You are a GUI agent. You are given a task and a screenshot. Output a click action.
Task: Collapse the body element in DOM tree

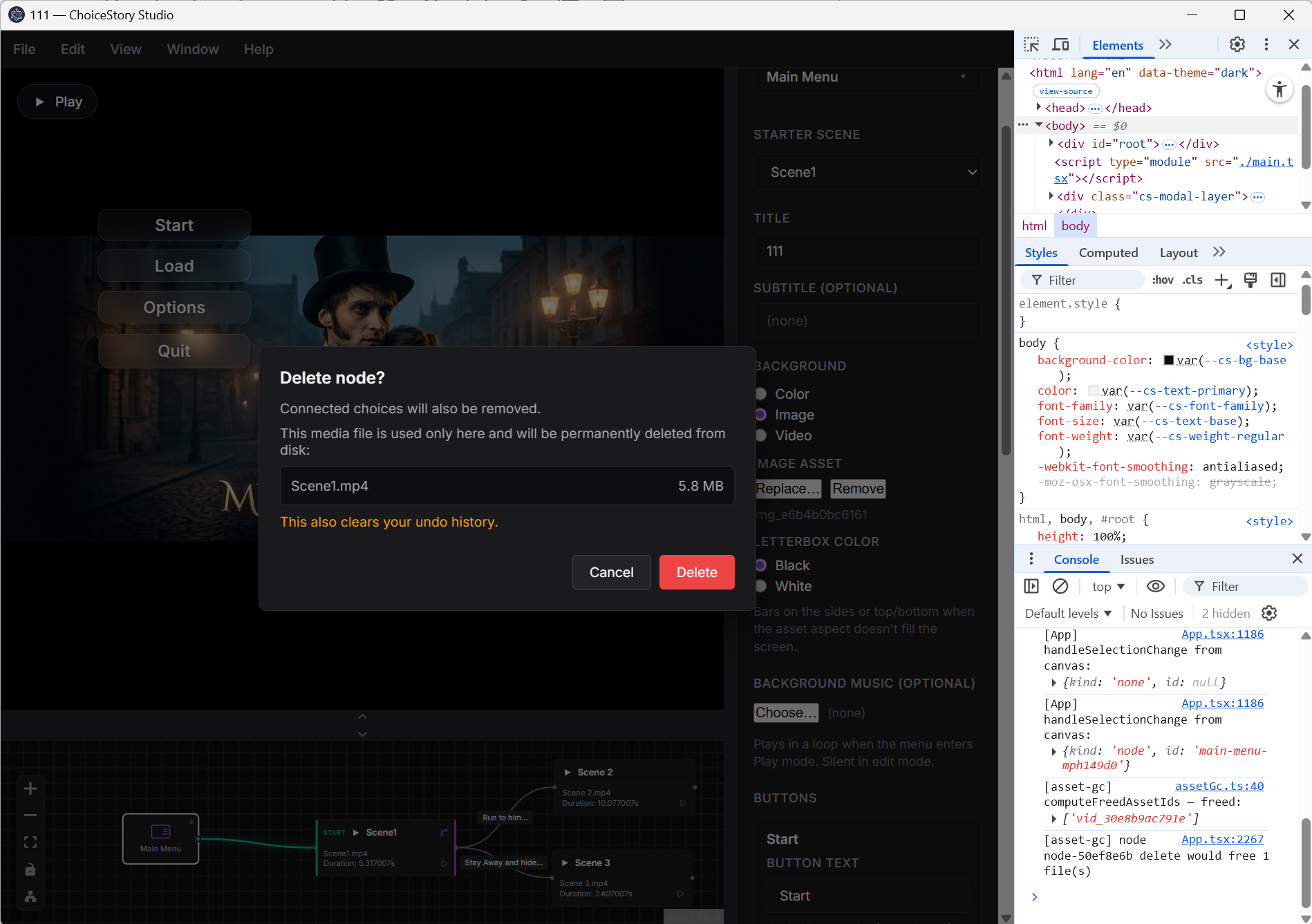1038,125
